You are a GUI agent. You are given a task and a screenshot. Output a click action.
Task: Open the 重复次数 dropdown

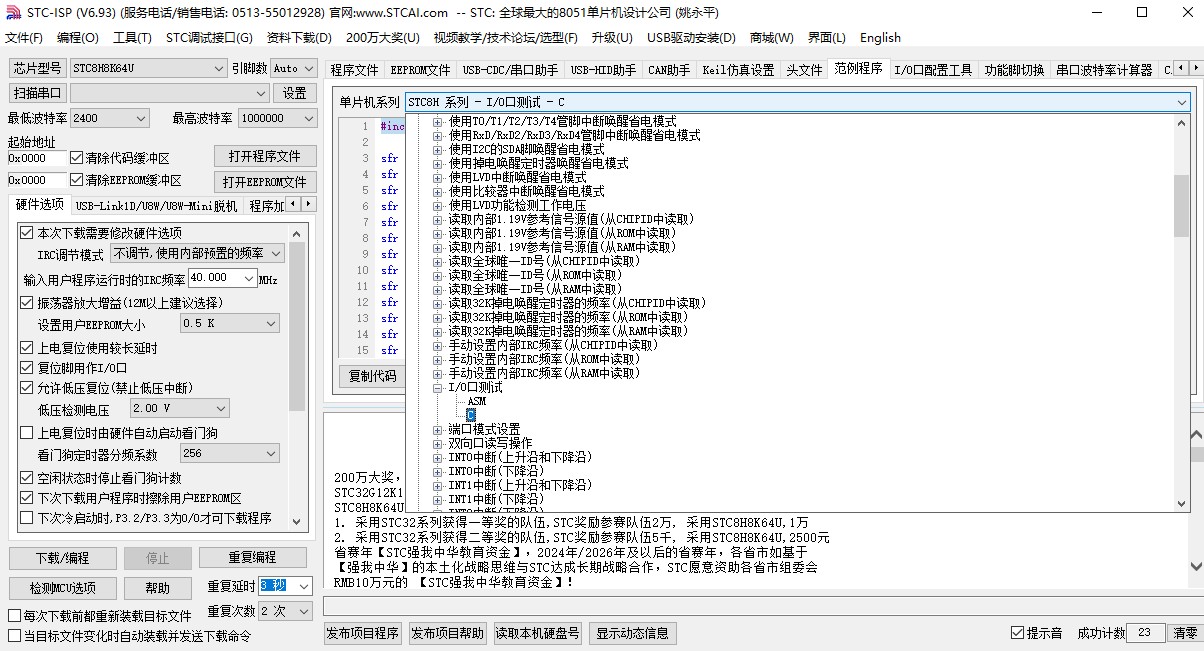coord(286,611)
